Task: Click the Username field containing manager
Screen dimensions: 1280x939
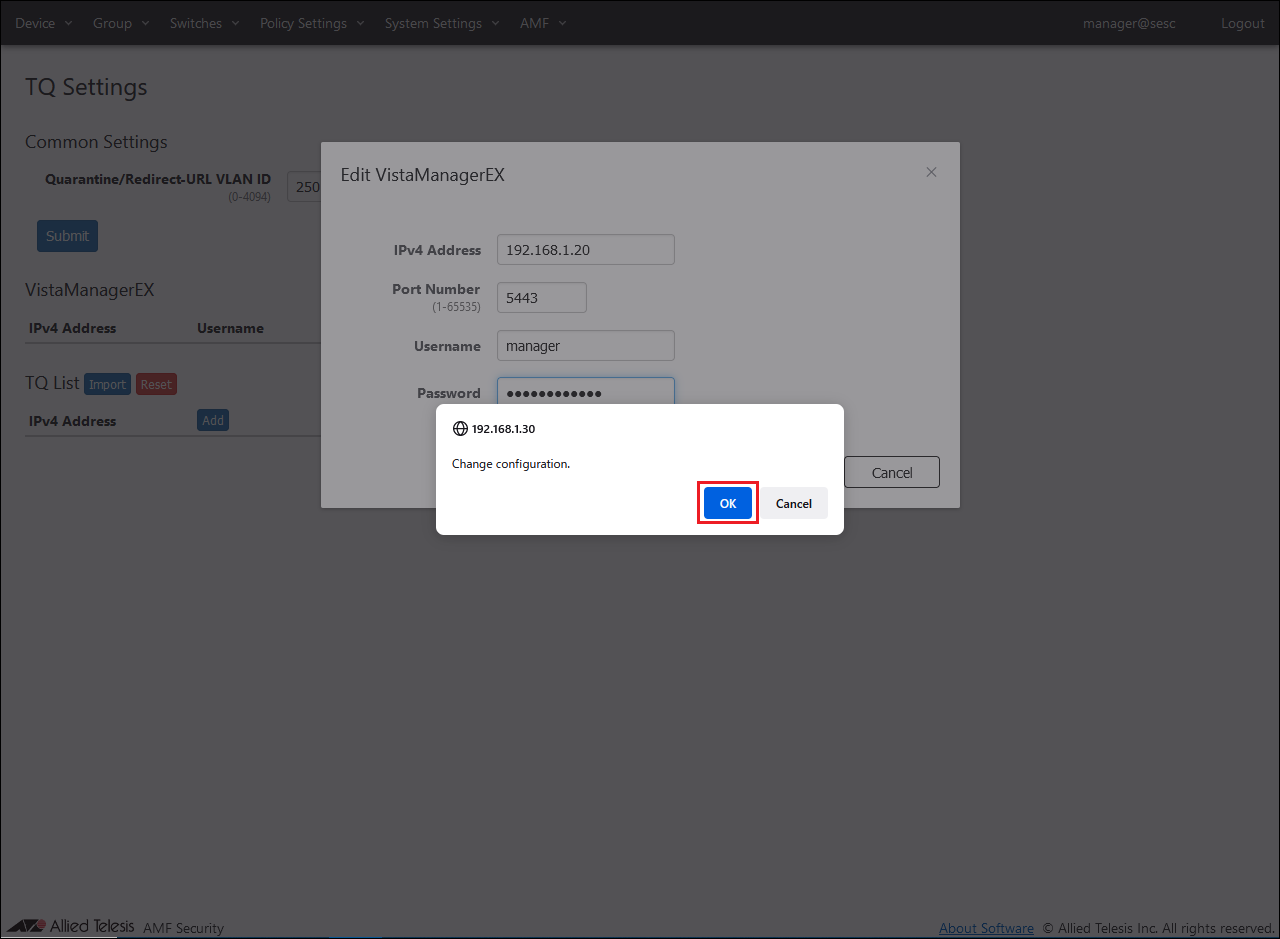Action: pyautogui.click(x=585, y=346)
